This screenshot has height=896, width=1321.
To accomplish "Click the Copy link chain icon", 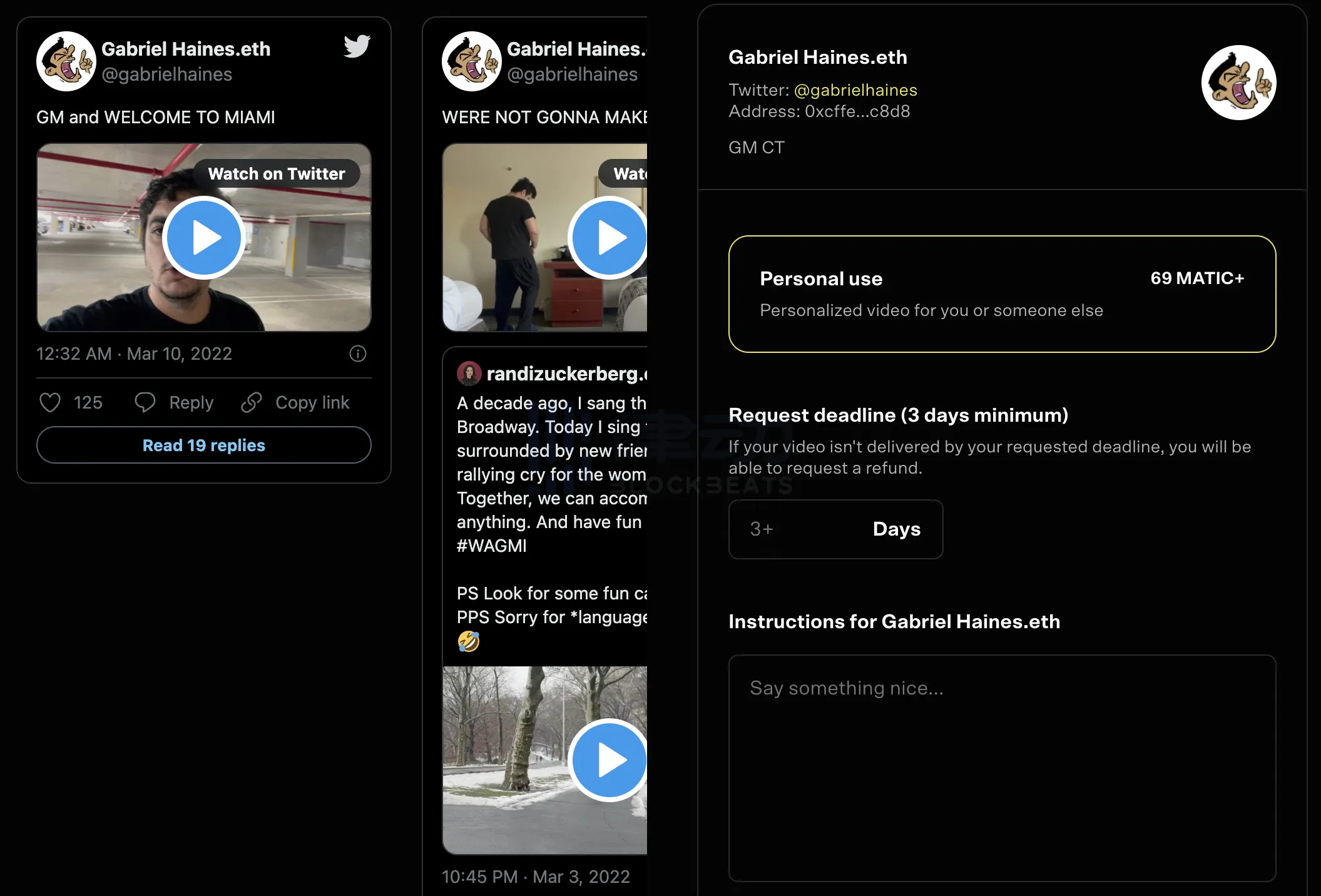I will pyautogui.click(x=252, y=402).
